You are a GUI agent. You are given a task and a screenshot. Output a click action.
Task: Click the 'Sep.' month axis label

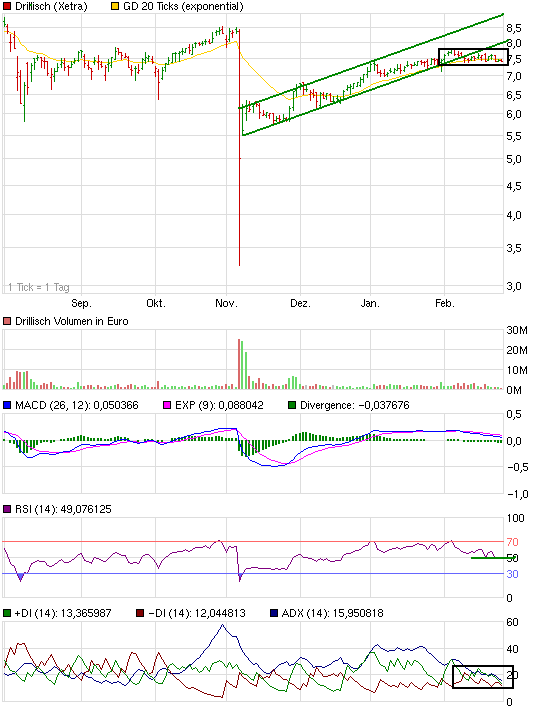(x=81, y=303)
